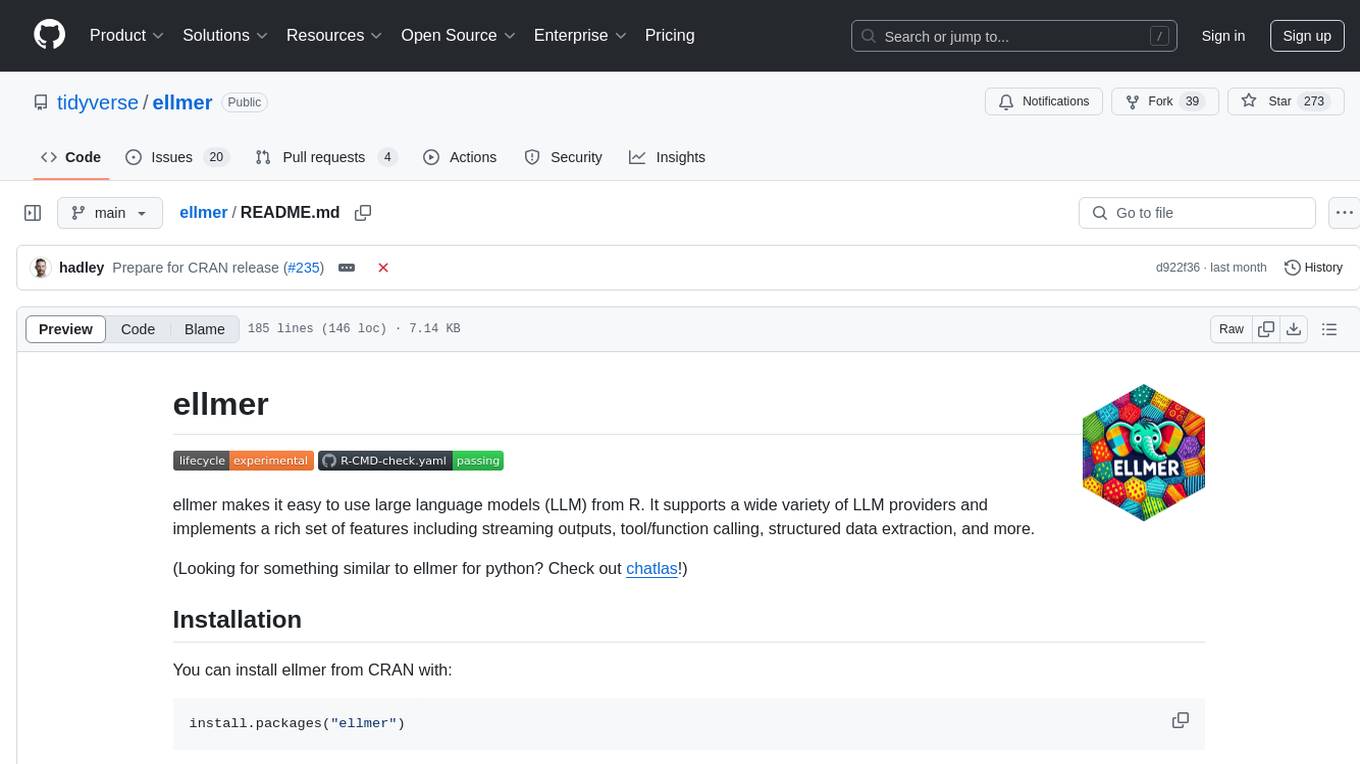The width and height of the screenshot is (1360, 764).
Task: Expand the Enterprise menu
Action: tap(580, 35)
